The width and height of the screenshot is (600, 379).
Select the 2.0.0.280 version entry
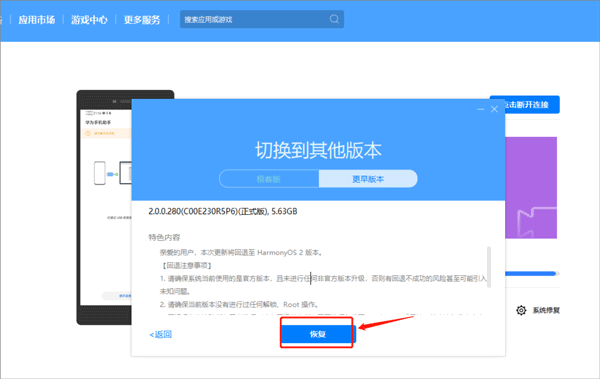tap(223, 211)
